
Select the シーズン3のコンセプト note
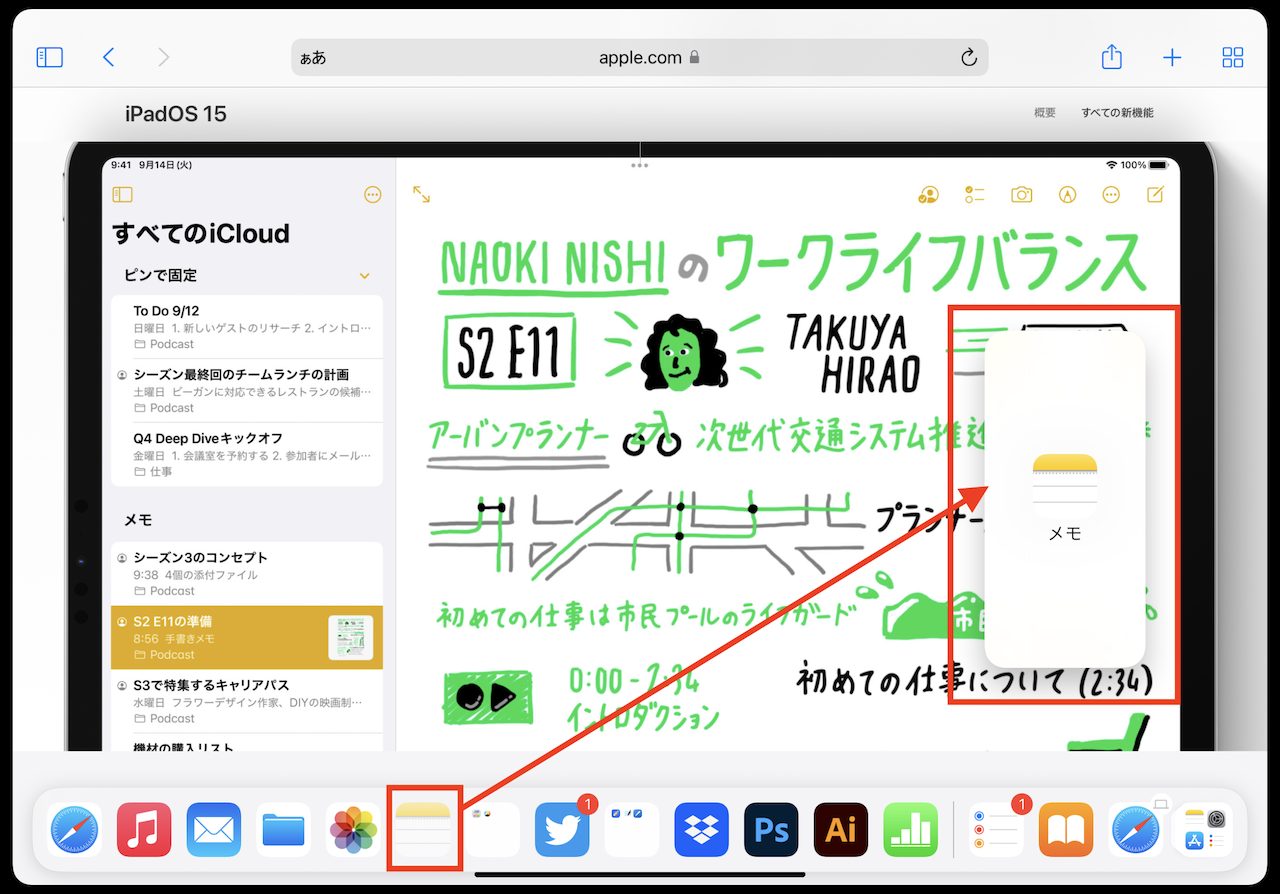[246, 574]
